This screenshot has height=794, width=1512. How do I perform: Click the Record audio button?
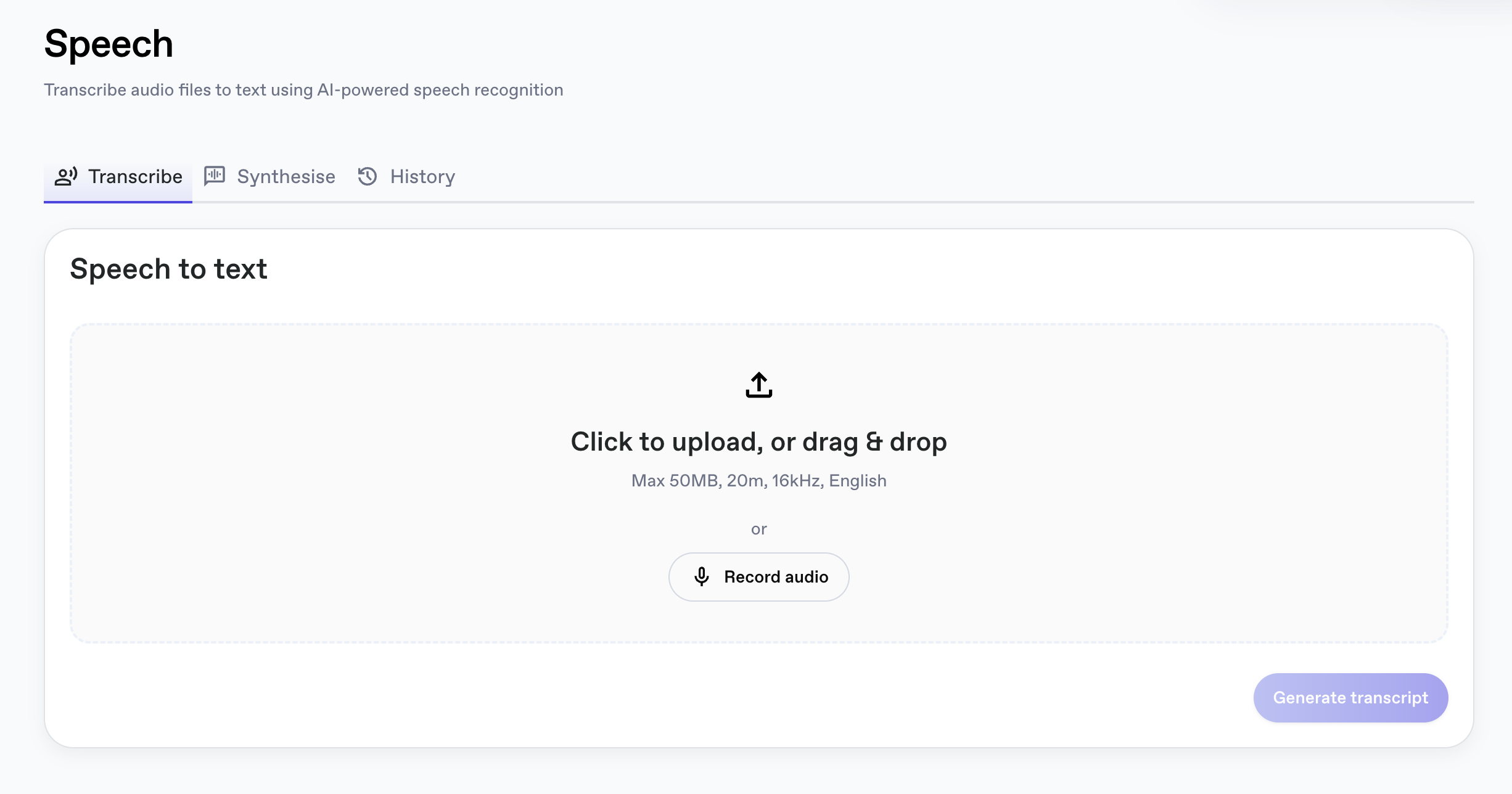759,577
